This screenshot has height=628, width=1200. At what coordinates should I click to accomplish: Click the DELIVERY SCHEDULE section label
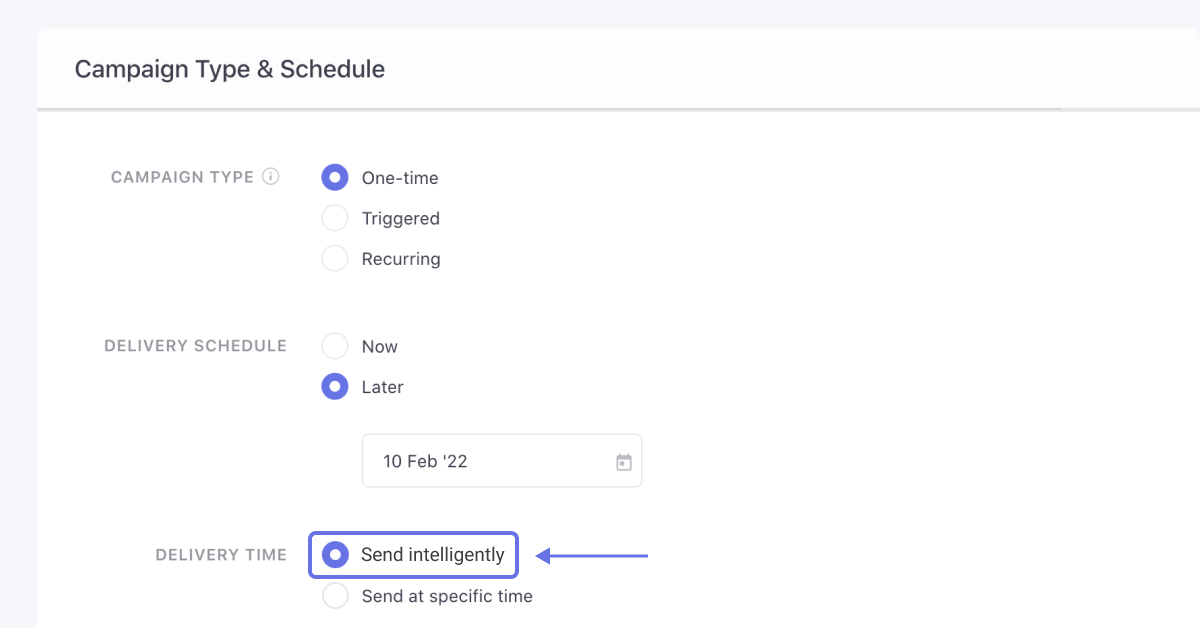[195, 346]
